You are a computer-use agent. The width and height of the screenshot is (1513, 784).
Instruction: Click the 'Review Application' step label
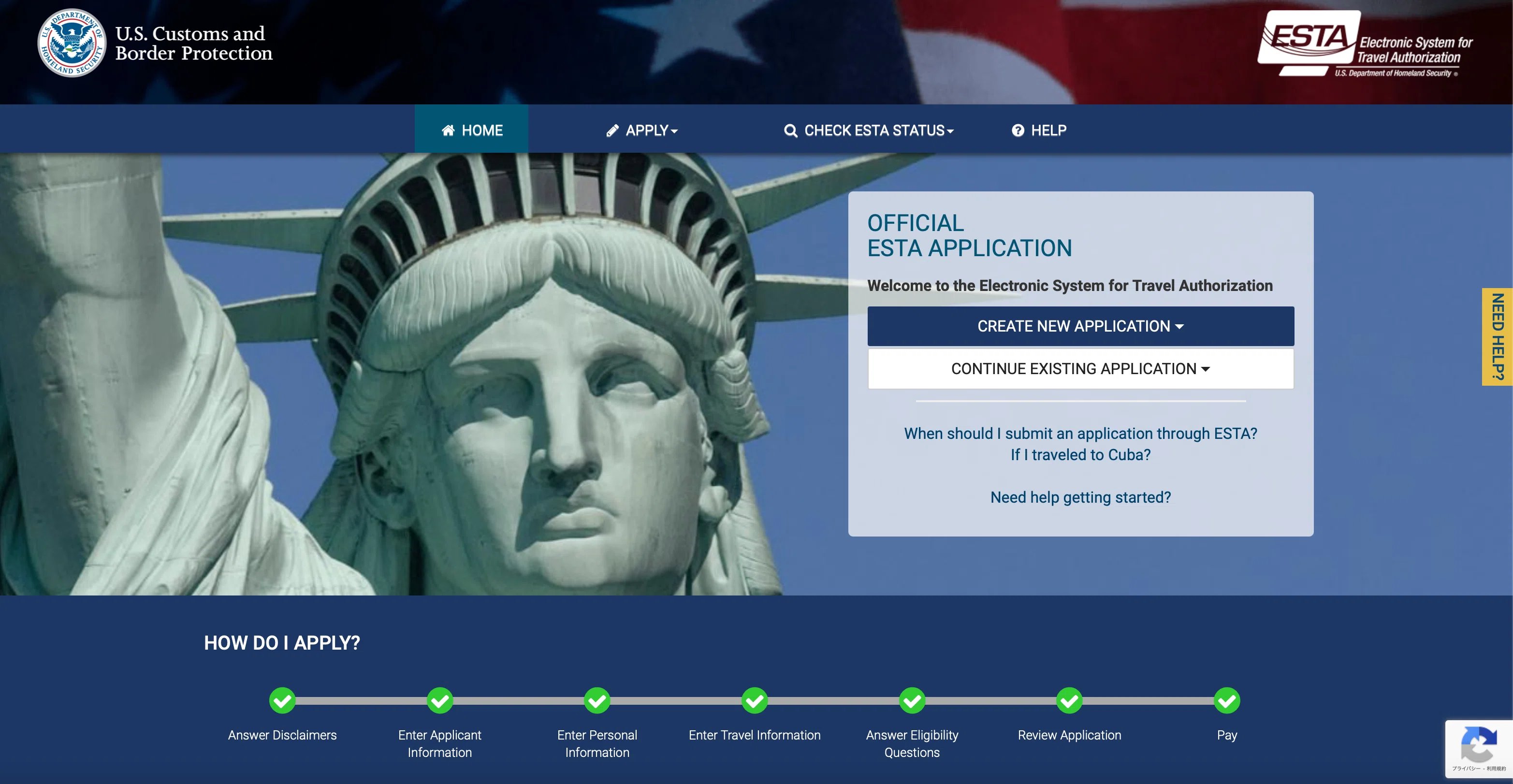coord(1070,735)
